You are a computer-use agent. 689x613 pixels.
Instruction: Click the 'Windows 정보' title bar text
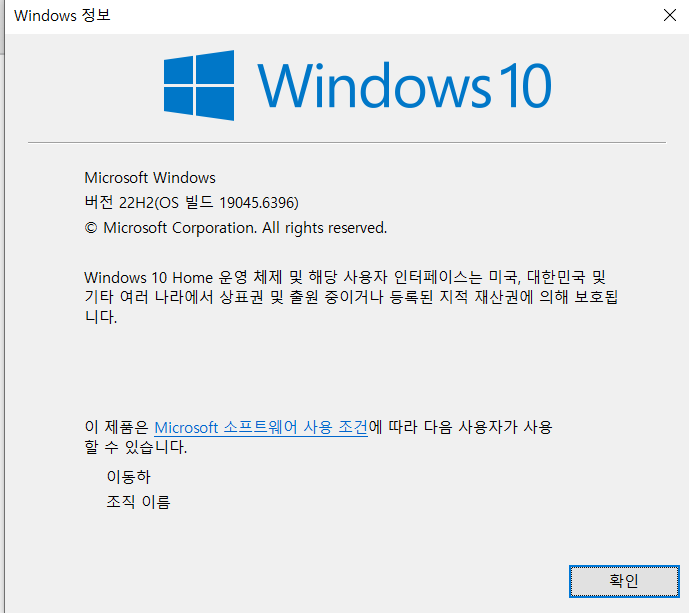tap(62, 15)
